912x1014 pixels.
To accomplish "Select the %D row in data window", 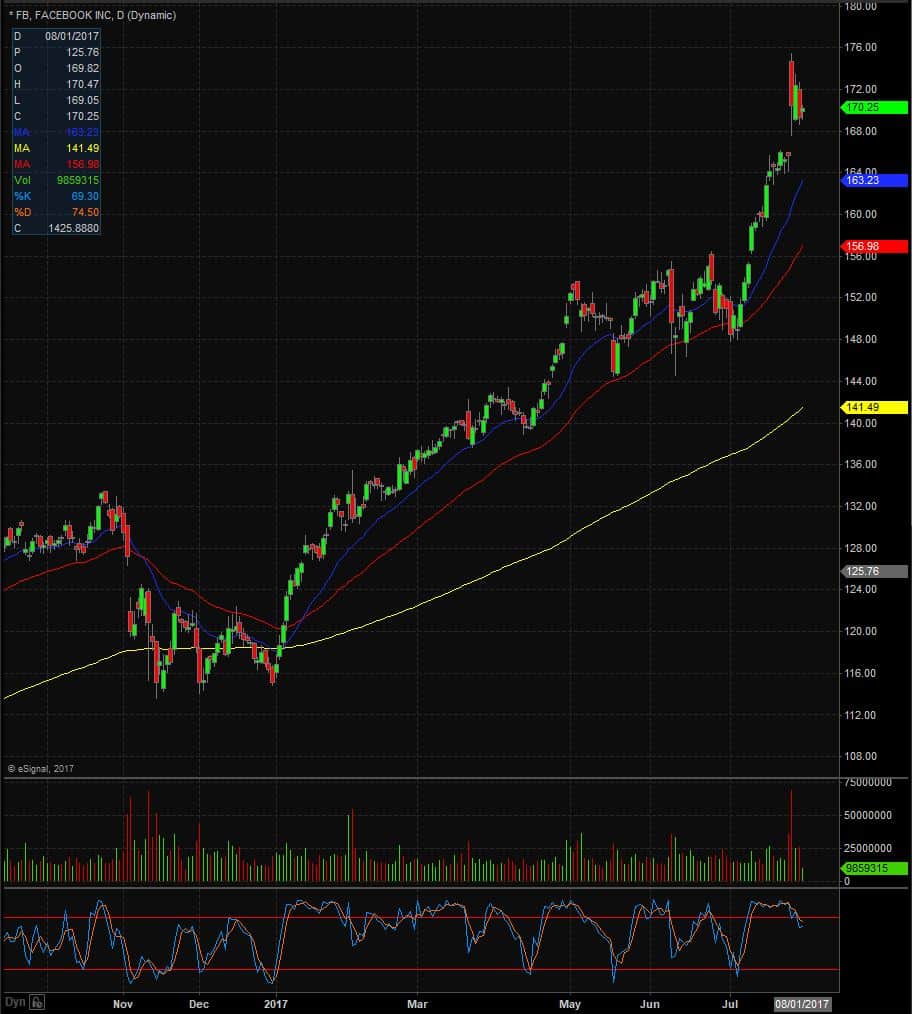I will (56, 212).
